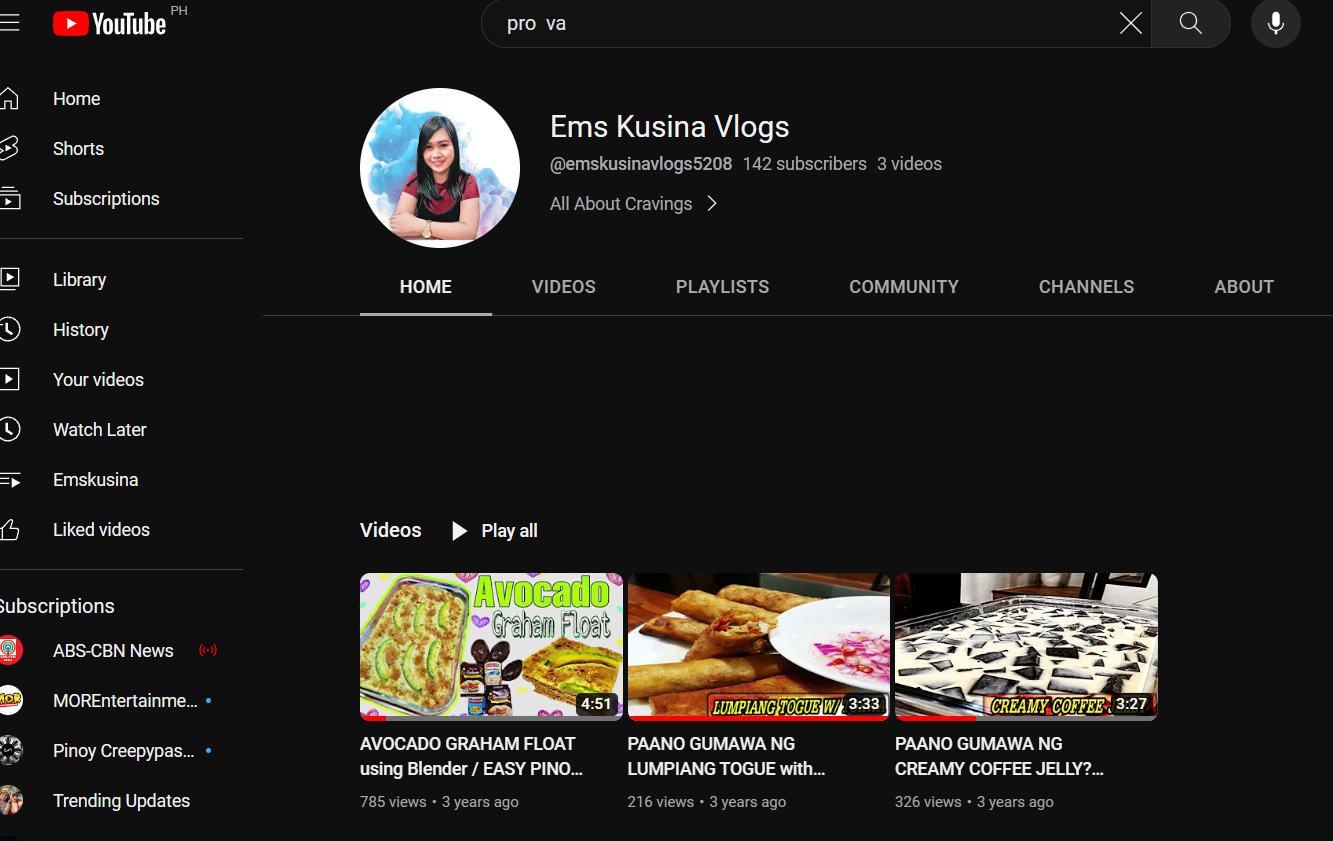Open the Pinoy Creepypasta subscription
1333x841 pixels.
[x=124, y=751]
